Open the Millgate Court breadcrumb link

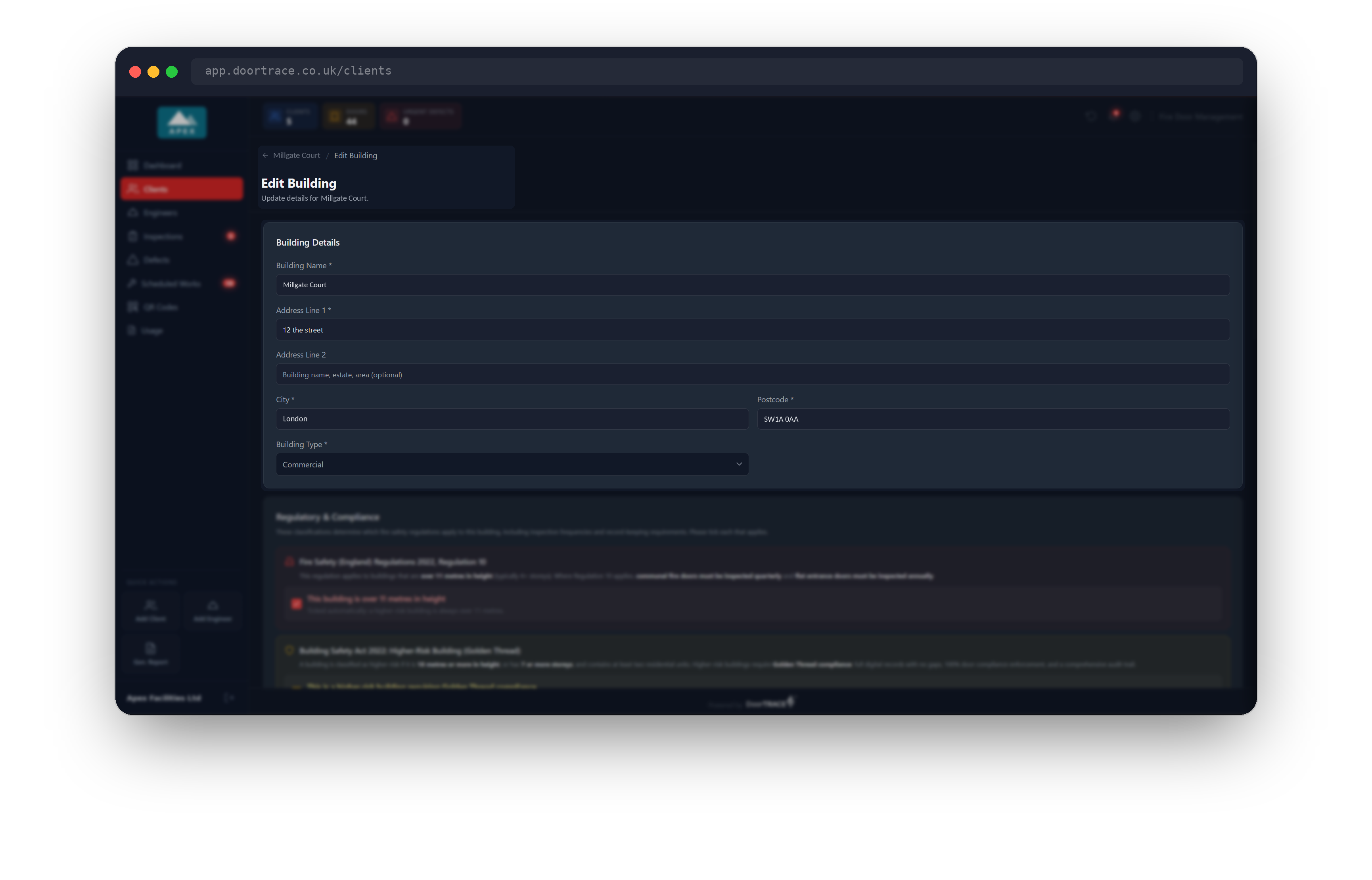coord(296,156)
